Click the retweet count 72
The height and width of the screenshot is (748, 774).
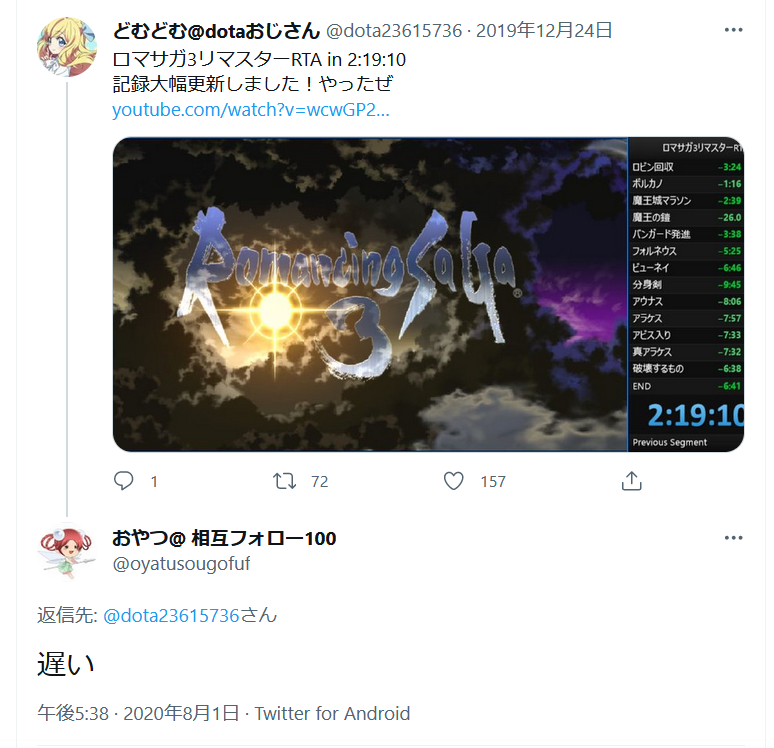pos(319,481)
